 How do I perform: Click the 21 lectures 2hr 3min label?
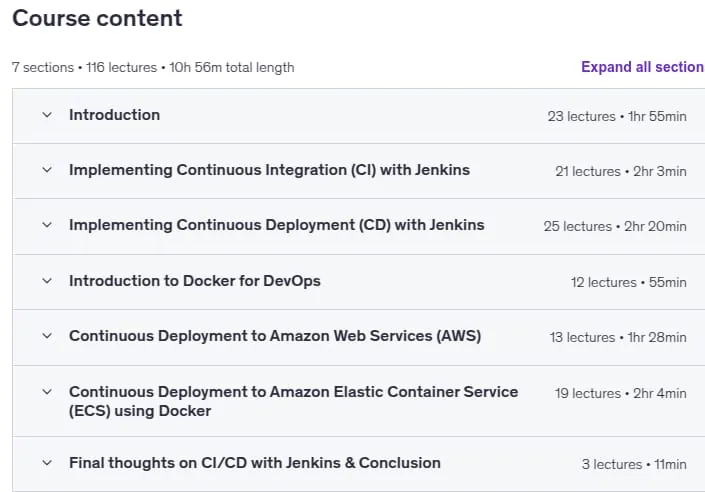[x=620, y=171]
